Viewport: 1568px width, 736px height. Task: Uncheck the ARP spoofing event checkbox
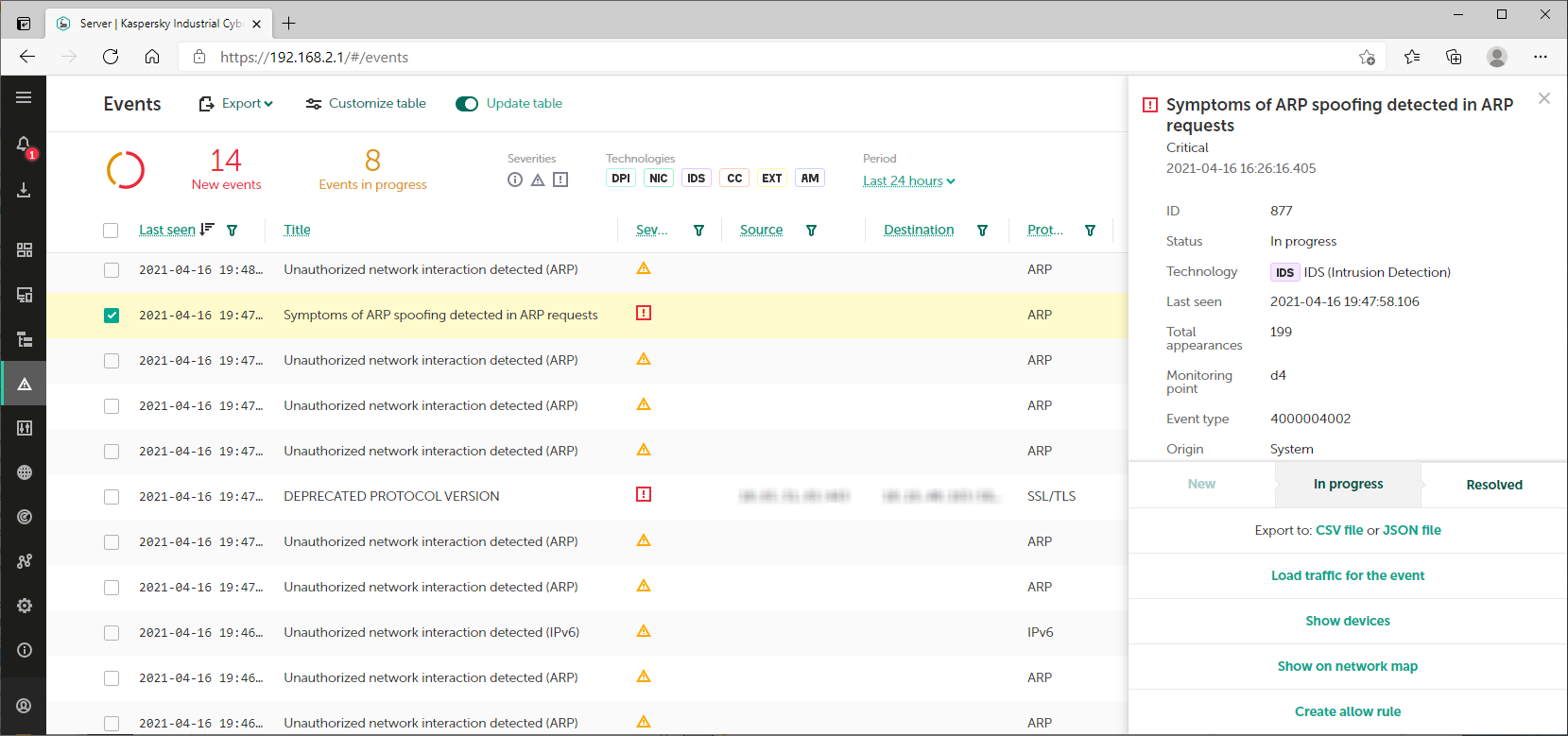pos(112,316)
